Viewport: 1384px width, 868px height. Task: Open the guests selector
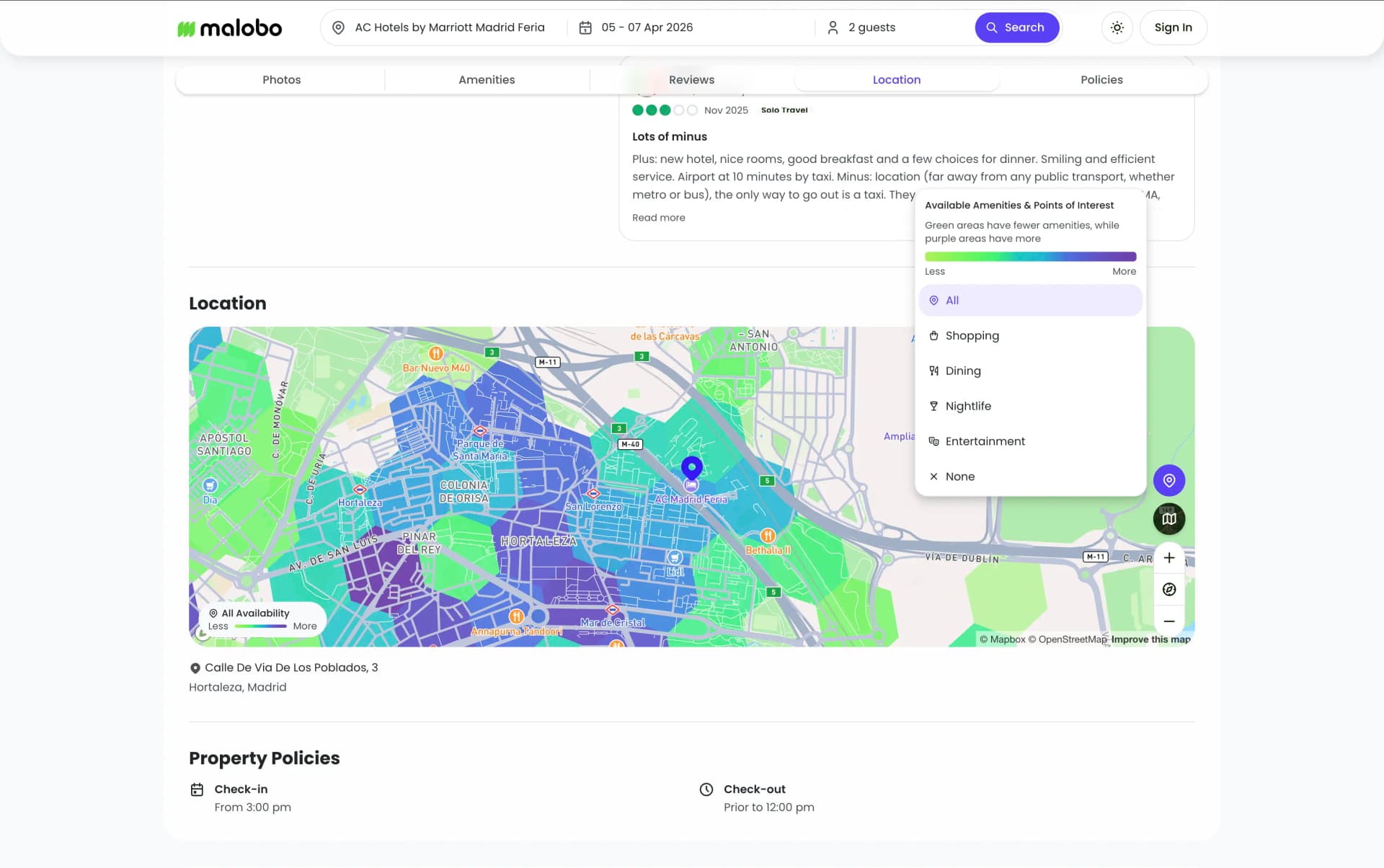pyautogui.click(x=872, y=27)
